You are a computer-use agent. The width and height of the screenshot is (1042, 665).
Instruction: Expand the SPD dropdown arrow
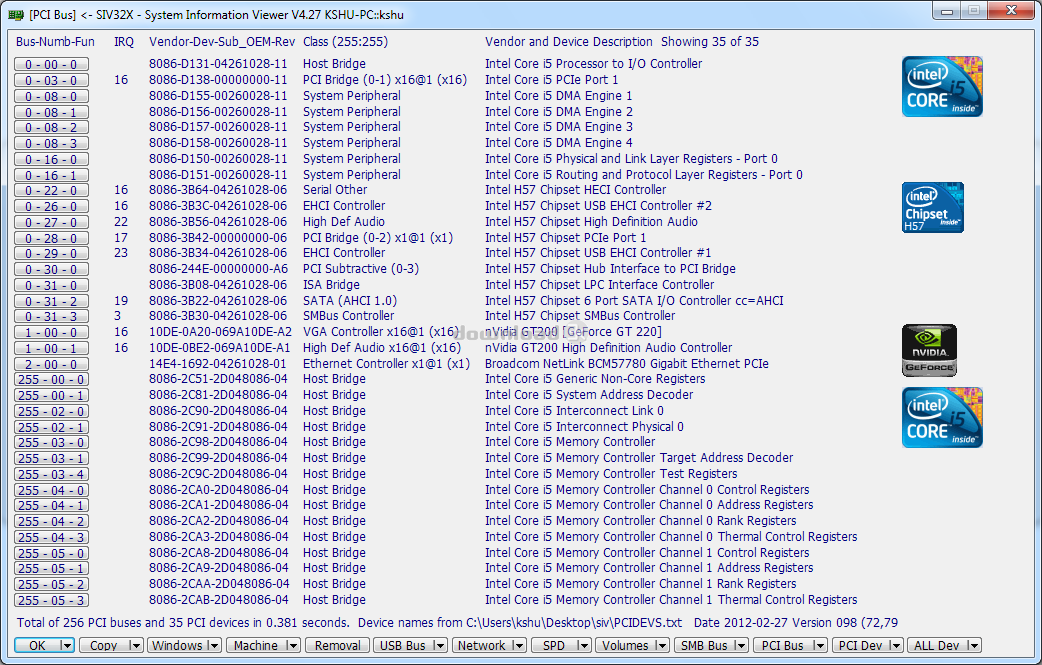583,645
